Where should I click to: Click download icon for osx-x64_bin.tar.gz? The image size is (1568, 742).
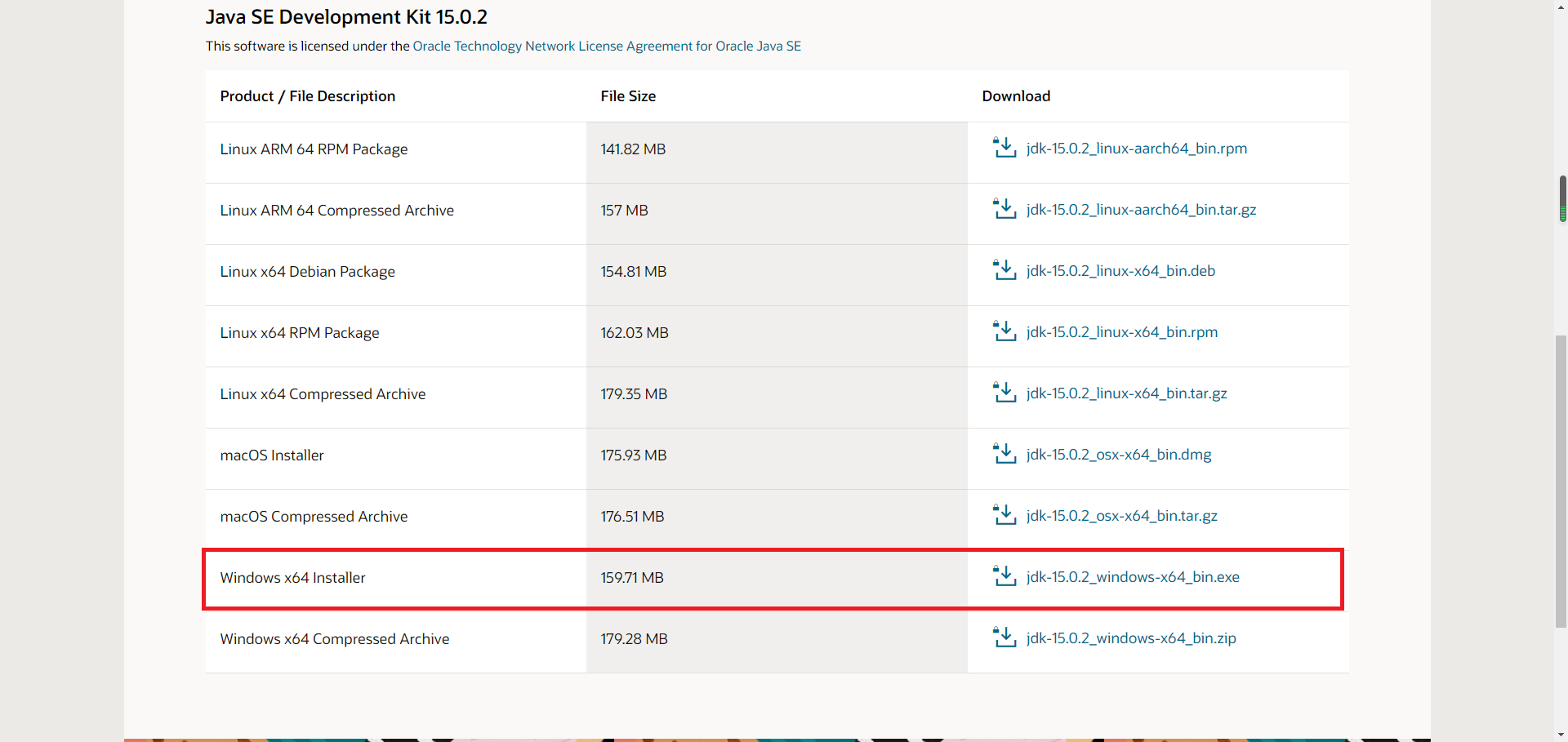click(1004, 515)
